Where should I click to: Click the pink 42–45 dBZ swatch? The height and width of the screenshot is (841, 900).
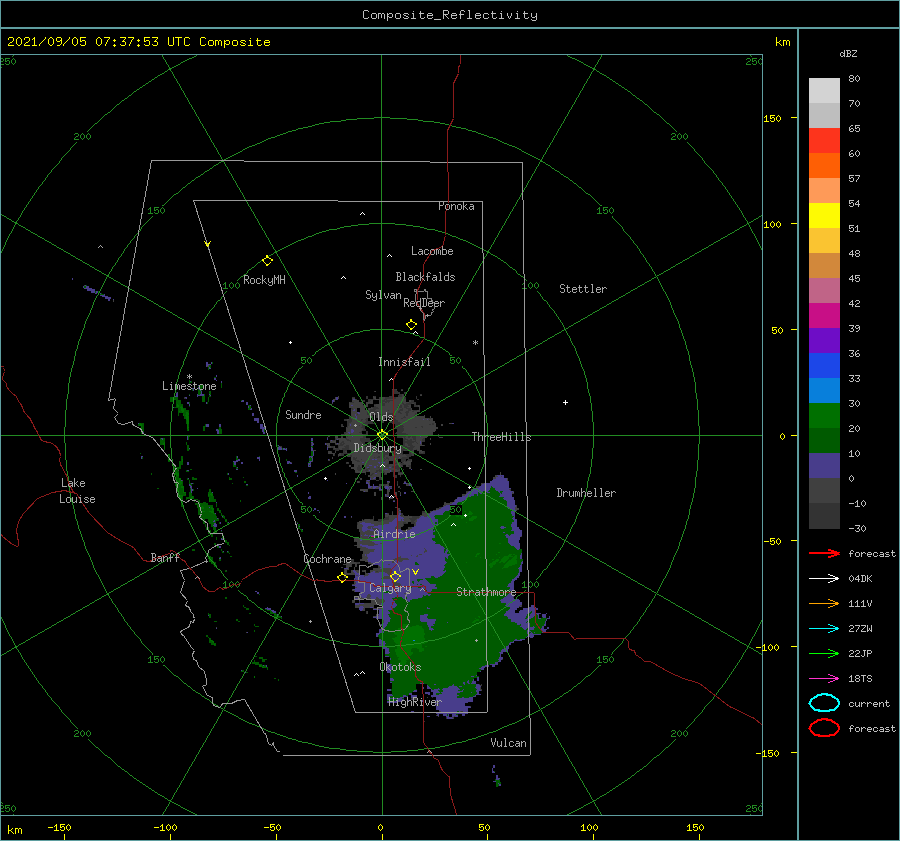pyautogui.click(x=824, y=291)
